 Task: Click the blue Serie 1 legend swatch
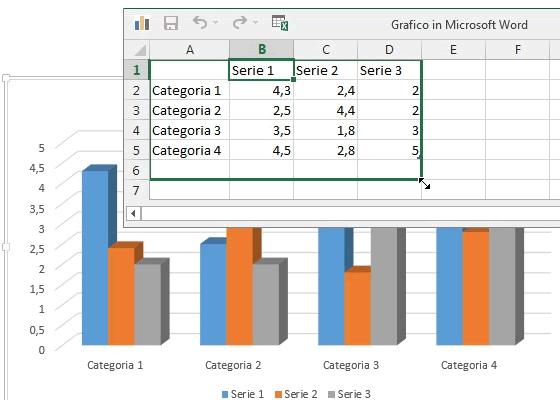225,394
